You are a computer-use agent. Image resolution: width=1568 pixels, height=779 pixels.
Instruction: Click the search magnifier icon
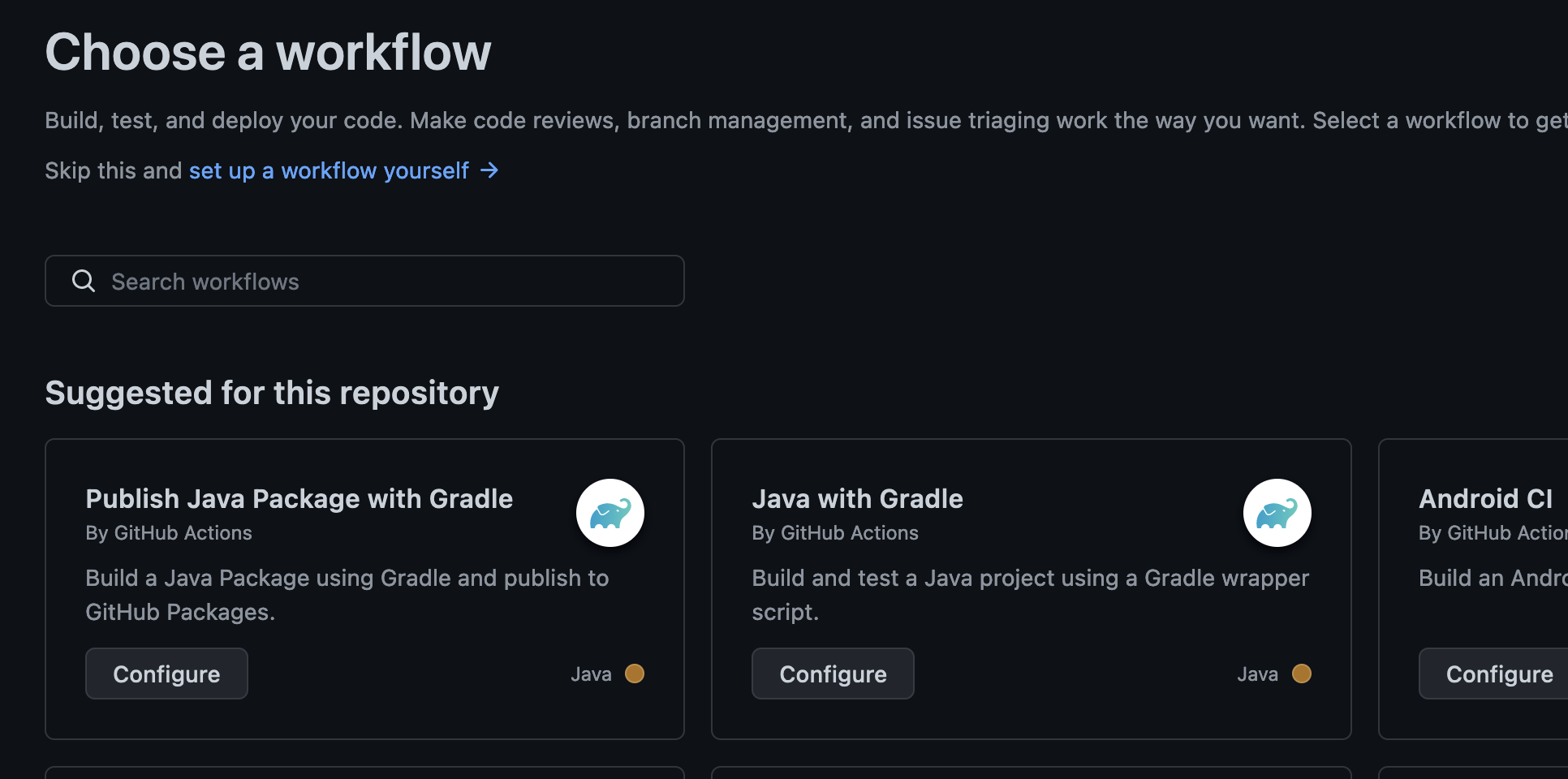point(84,281)
